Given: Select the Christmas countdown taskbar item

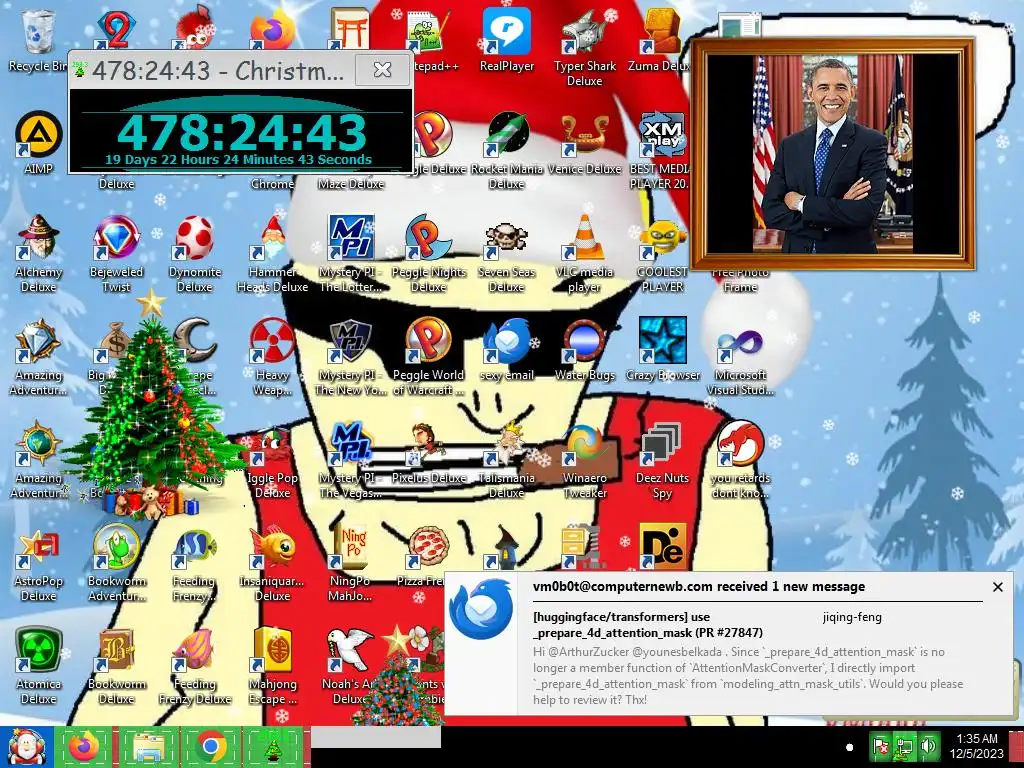Looking at the screenshot, I should pos(273,747).
